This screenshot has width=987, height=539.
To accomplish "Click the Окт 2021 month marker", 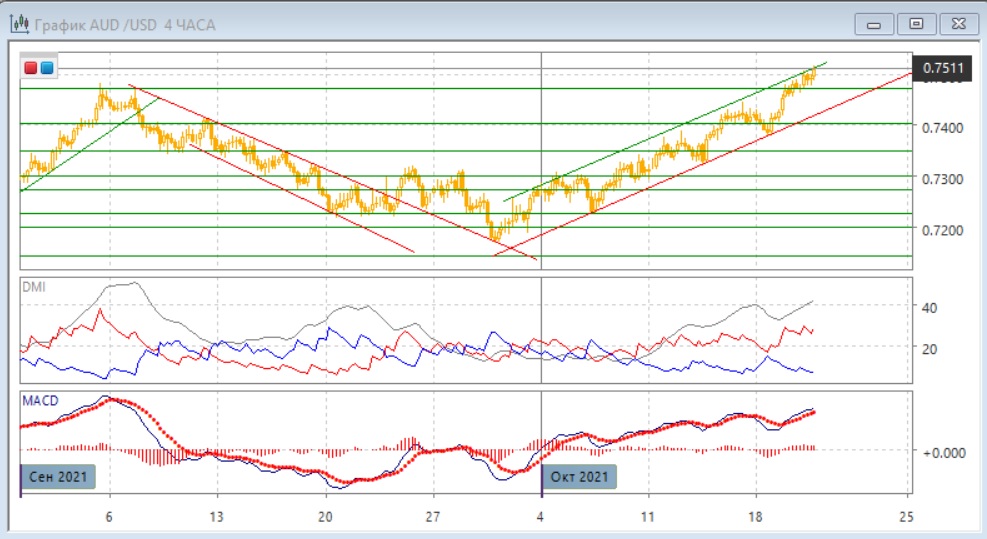I will click(x=580, y=477).
